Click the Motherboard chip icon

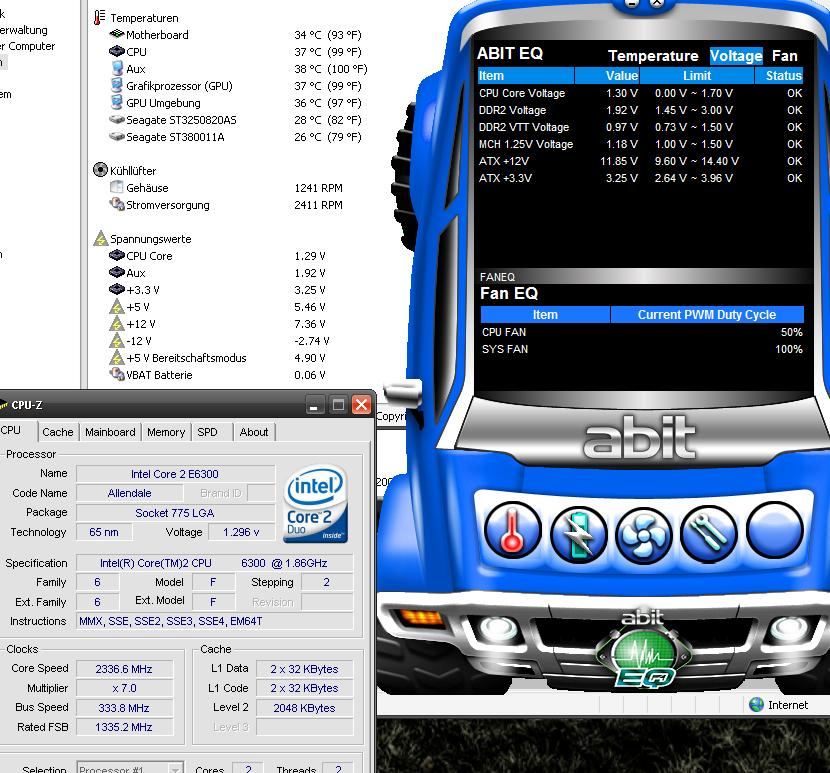pos(116,34)
